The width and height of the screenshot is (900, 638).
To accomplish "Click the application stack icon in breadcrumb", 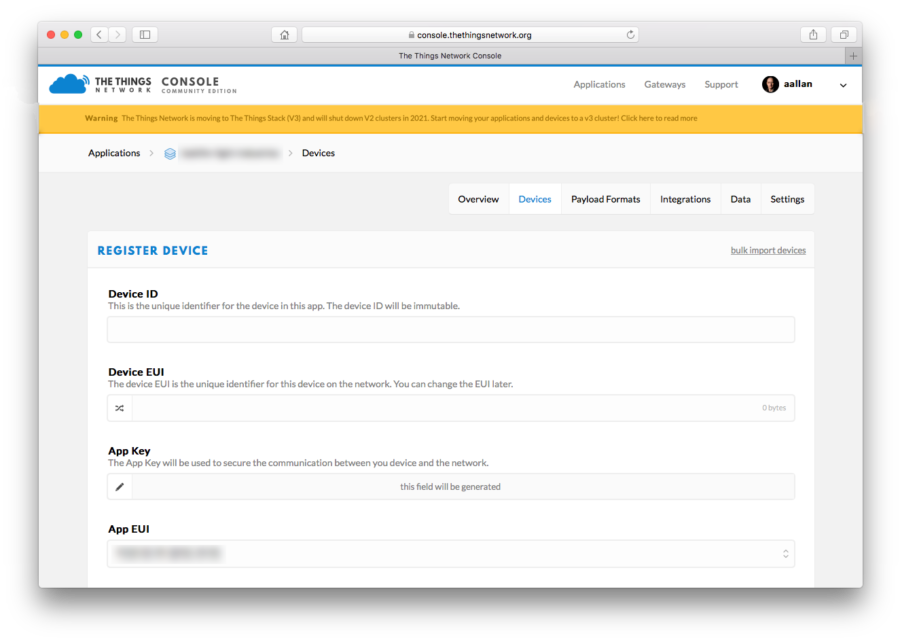I will click(x=170, y=154).
